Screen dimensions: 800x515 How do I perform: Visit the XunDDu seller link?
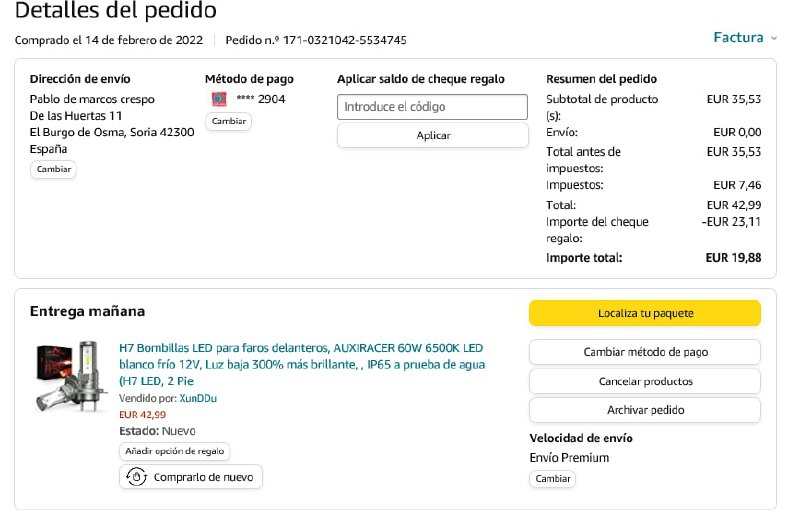[x=199, y=398]
